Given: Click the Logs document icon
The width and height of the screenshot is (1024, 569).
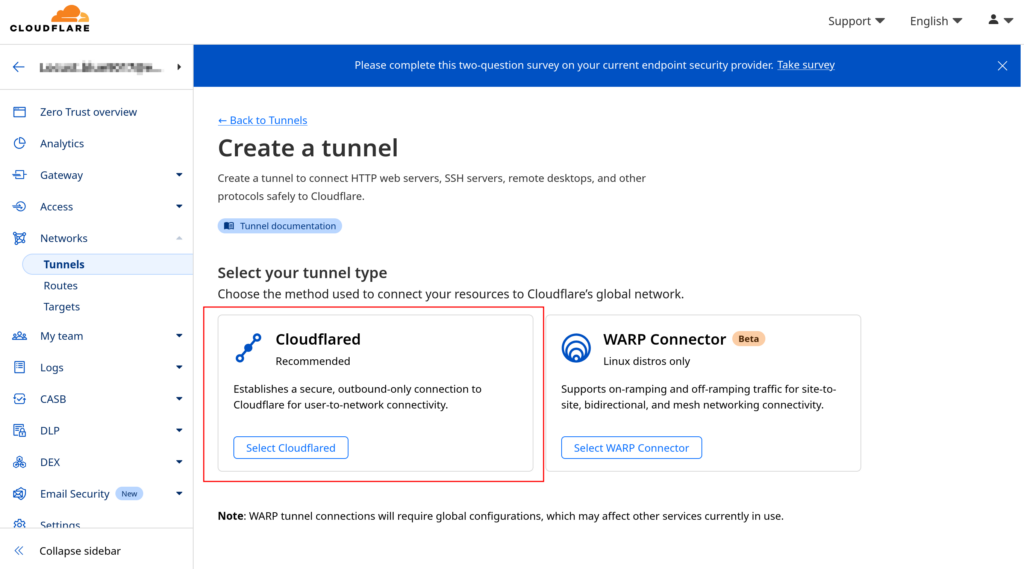Looking at the screenshot, I should click(x=20, y=367).
